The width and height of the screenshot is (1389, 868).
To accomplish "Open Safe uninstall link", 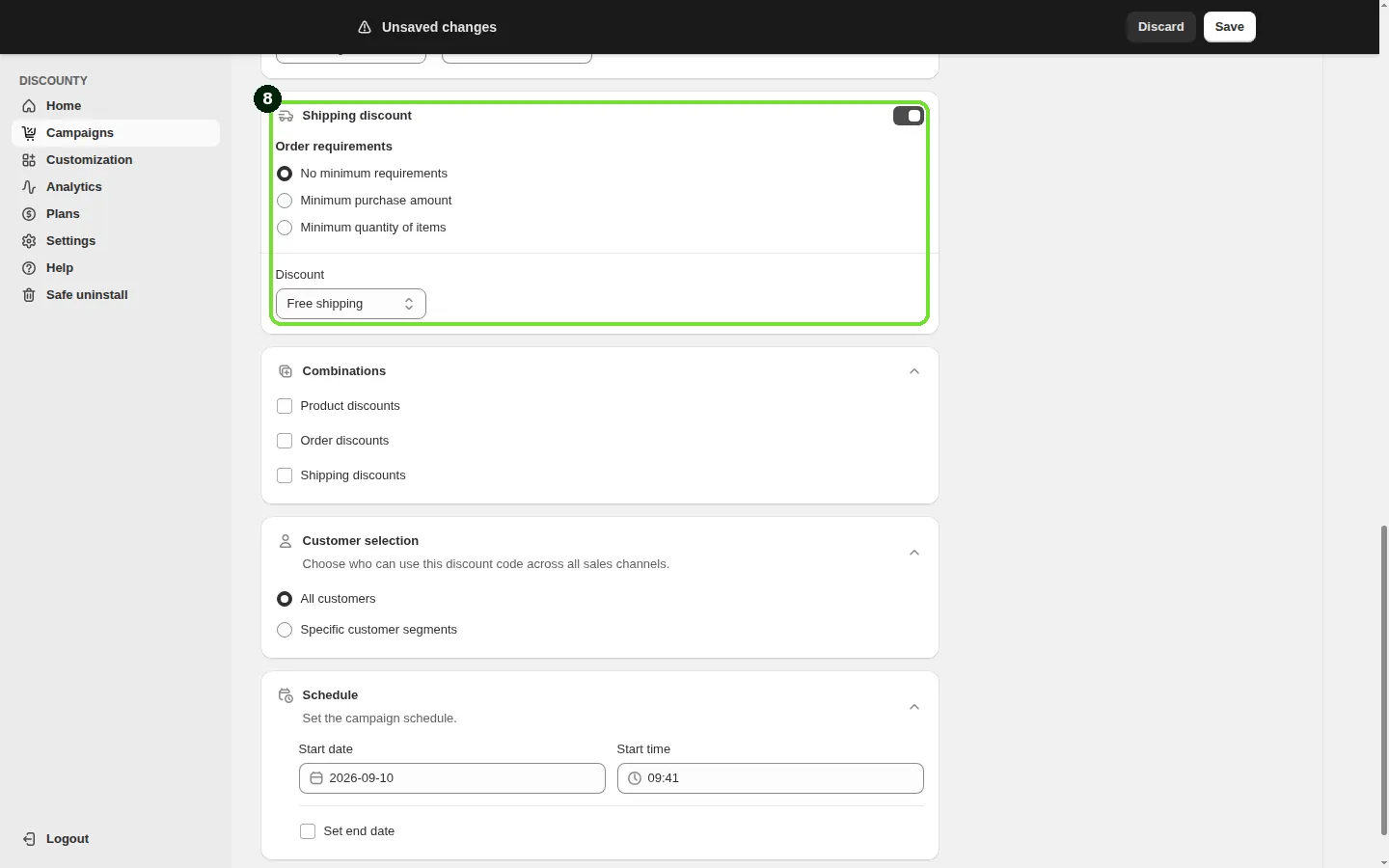I will click(x=116, y=295).
